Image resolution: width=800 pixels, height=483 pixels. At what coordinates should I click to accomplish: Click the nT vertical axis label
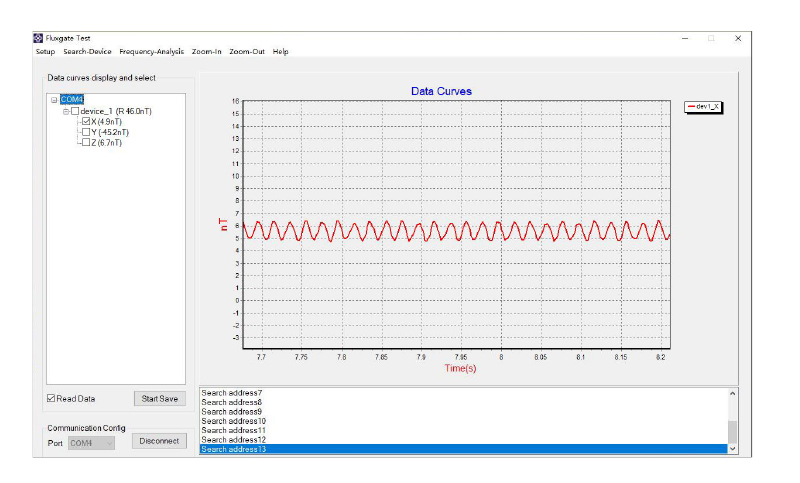click(223, 224)
